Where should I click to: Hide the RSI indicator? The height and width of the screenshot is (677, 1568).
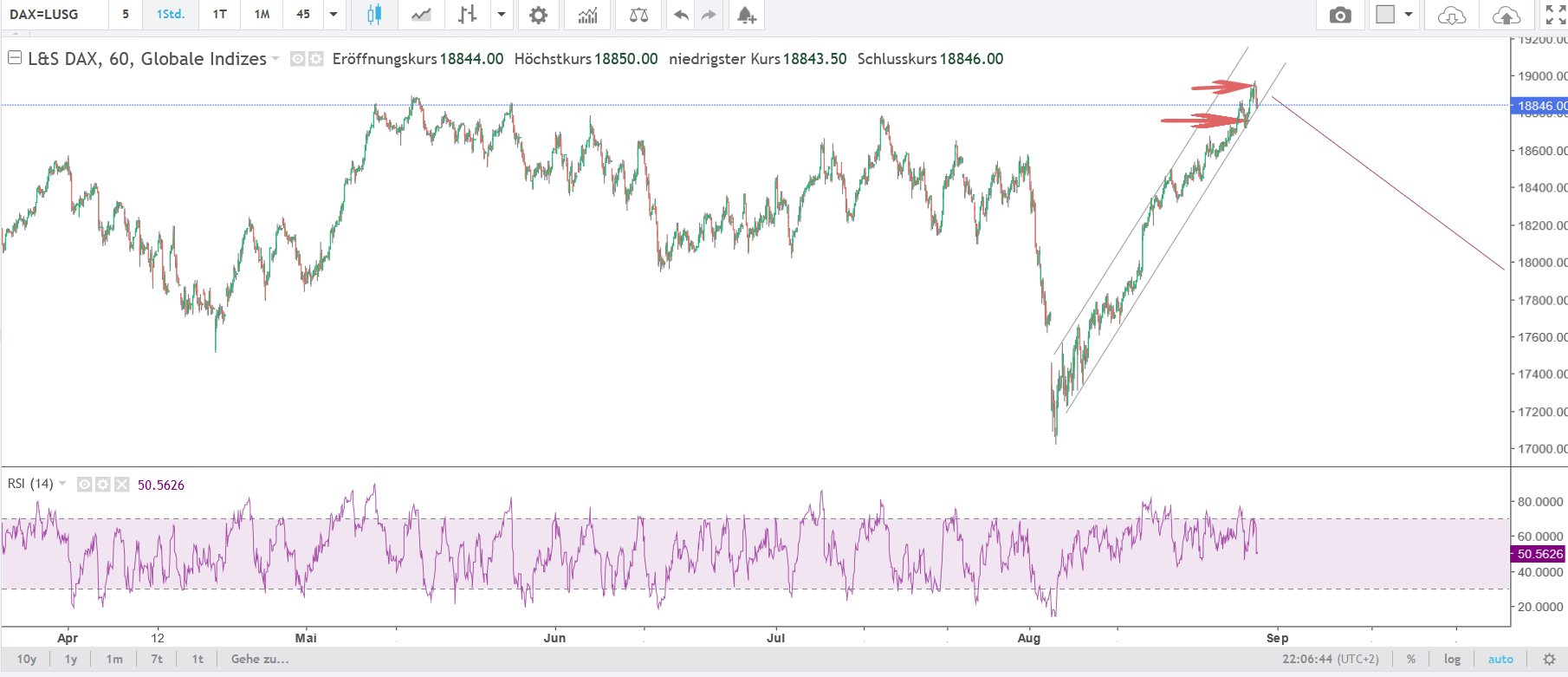pyautogui.click(x=84, y=485)
